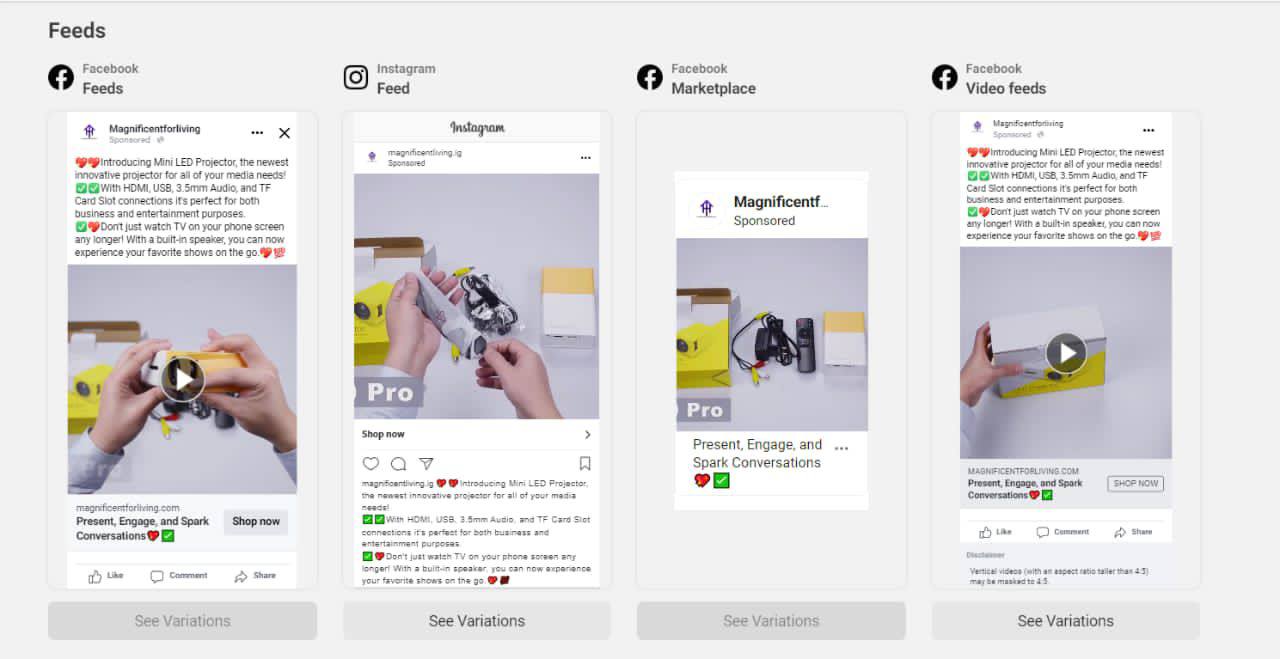Tap the Instagram comment bubble icon
The width and height of the screenshot is (1280, 659).
[398, 463]
